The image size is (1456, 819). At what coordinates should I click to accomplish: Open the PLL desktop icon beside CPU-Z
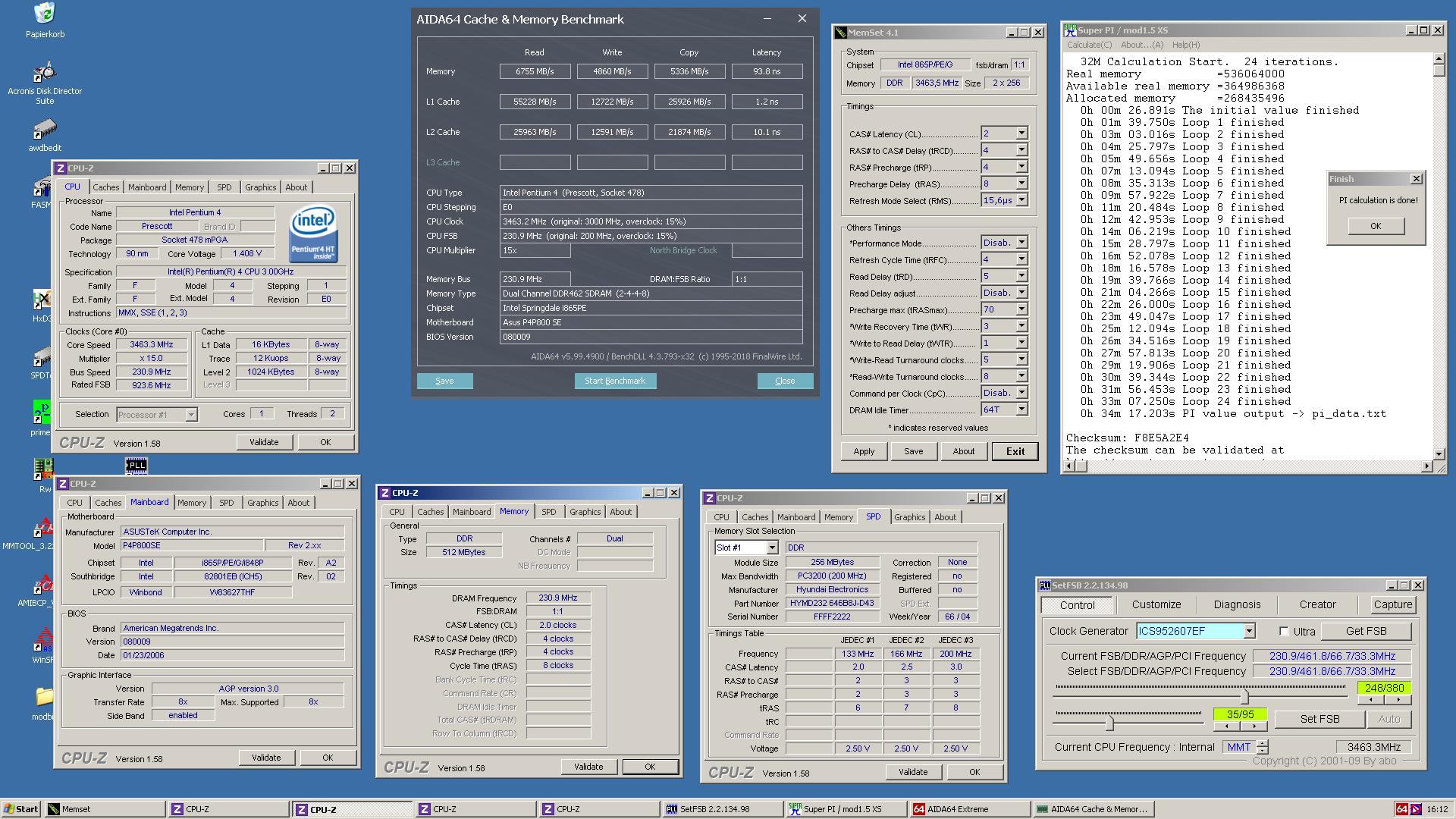click(136, 466)
